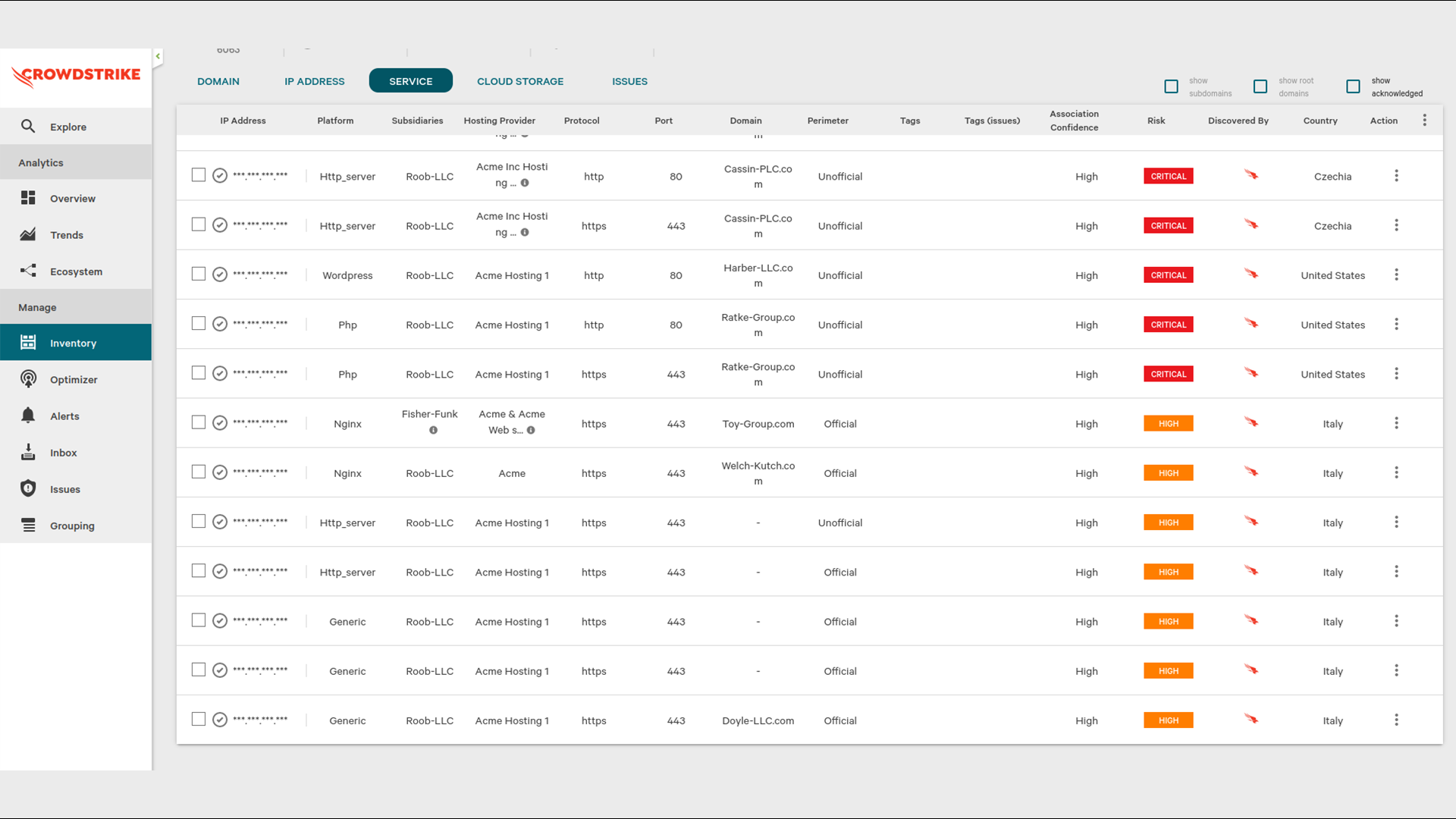The image size is (1456, 819).
Task: Enable the show root domains checkbox
Action: click(1260, 86)
